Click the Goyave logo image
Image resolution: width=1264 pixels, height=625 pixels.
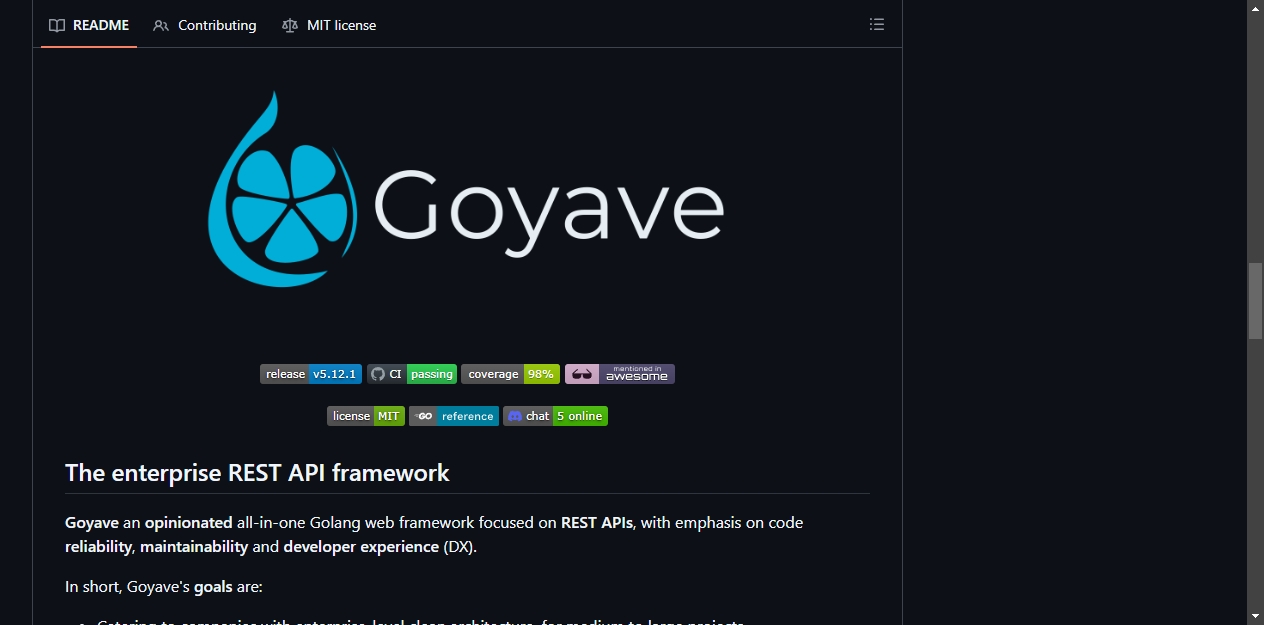pos(467,190)
